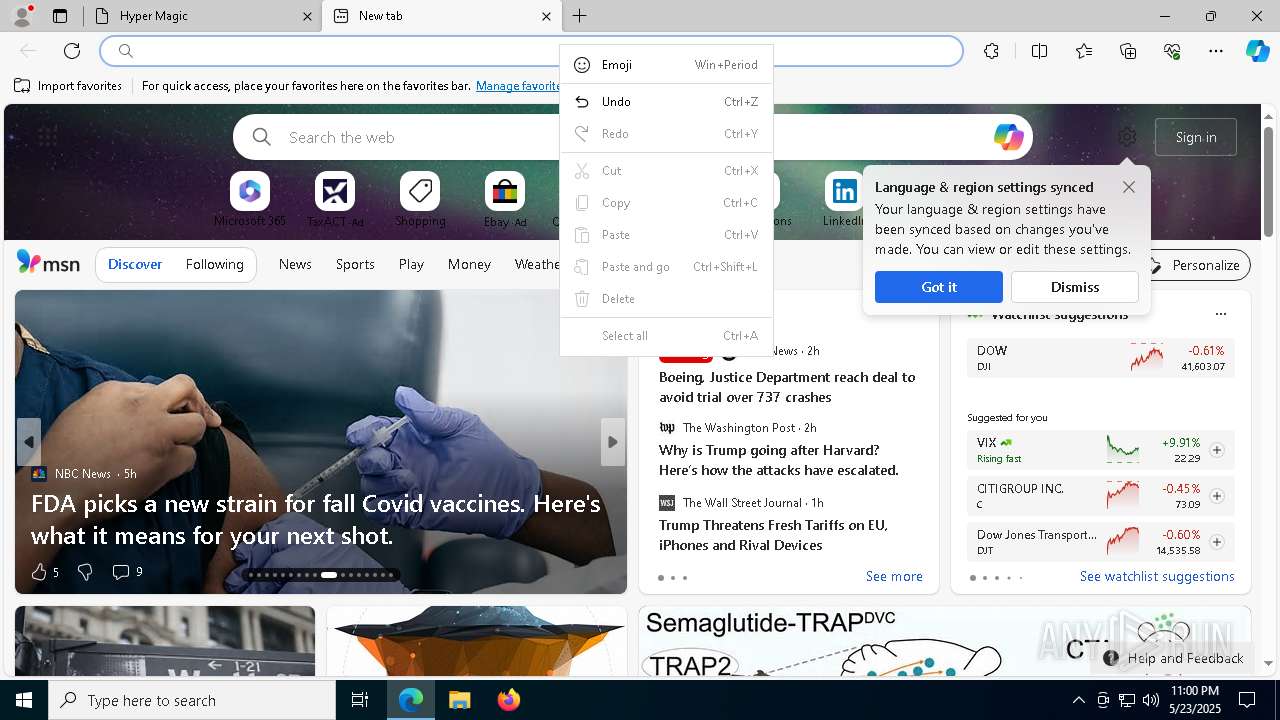Add CITIGROUP INC. to watchlist
The width and height of the screenshot is (1280, 720).
pyautogui.click(x=1217, y=496)
